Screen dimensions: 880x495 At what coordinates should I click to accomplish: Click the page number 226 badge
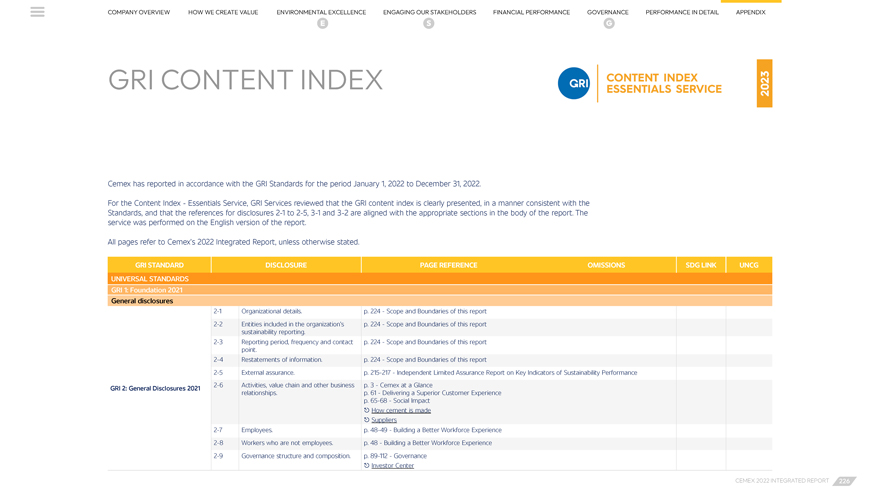[x=844, y=481]
